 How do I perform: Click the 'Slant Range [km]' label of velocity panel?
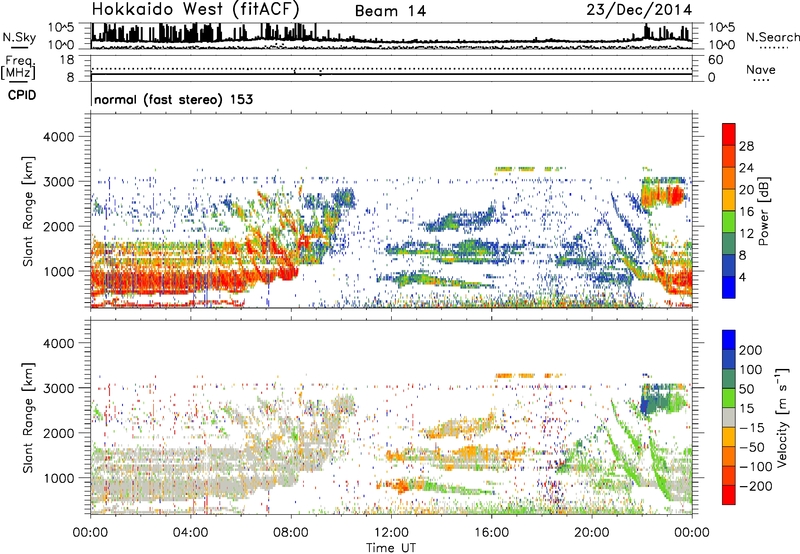point(28,418)
